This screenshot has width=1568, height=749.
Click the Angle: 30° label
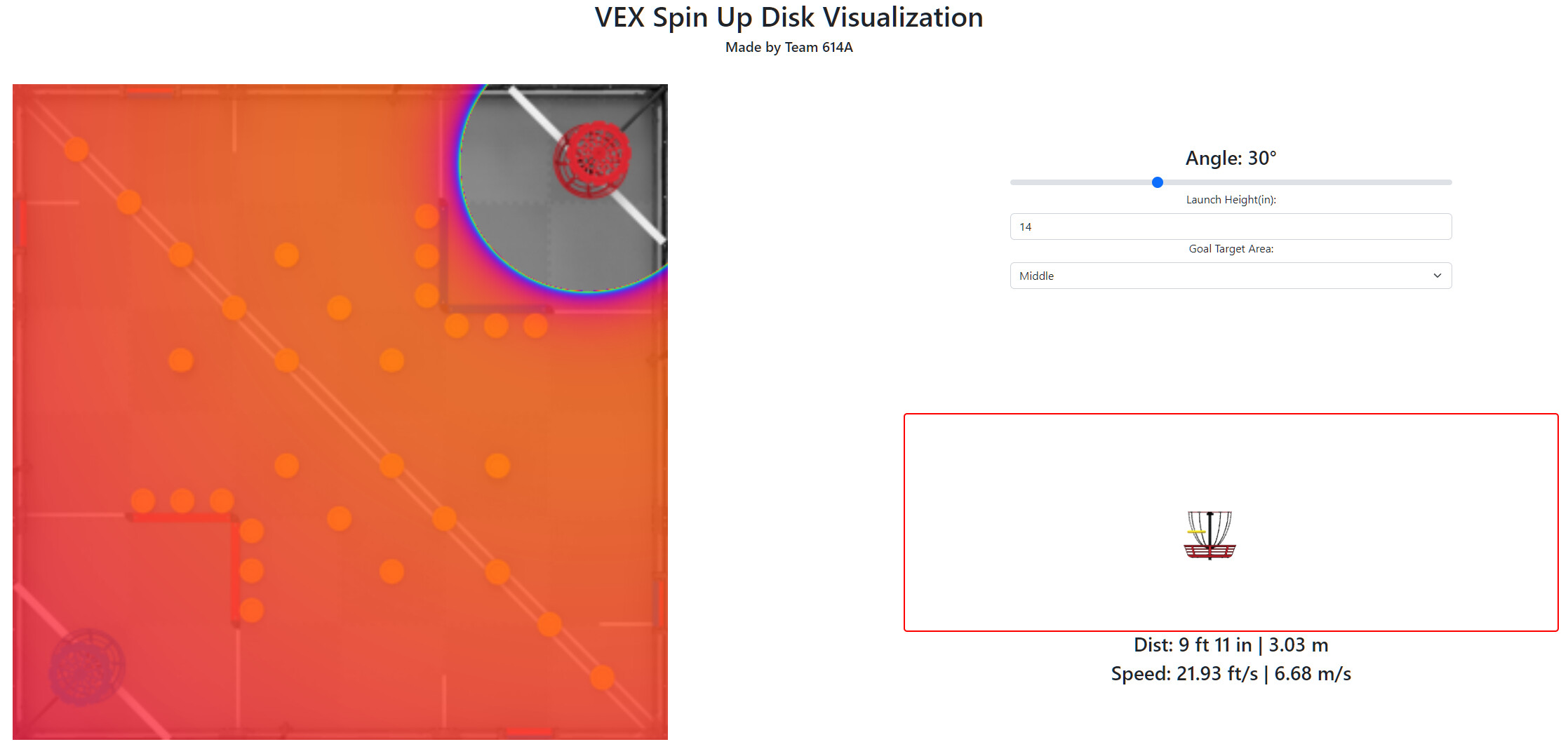(x=1231, y=158)
